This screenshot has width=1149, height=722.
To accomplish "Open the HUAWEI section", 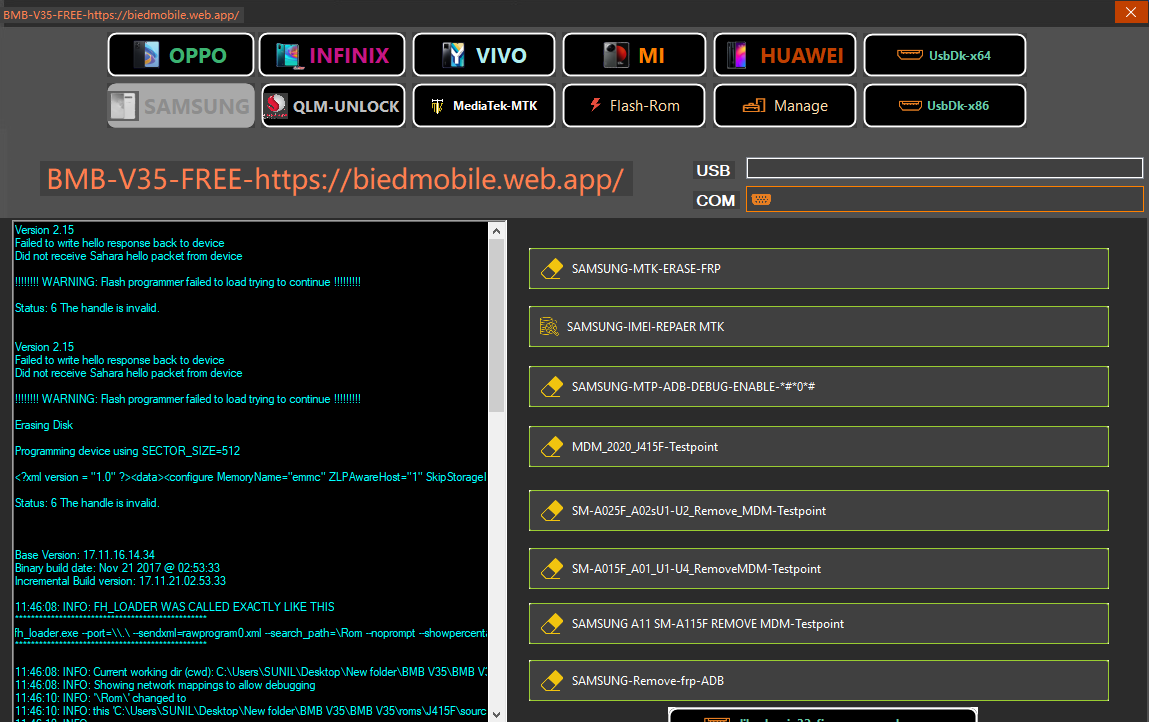I will [x=785, y=55].
